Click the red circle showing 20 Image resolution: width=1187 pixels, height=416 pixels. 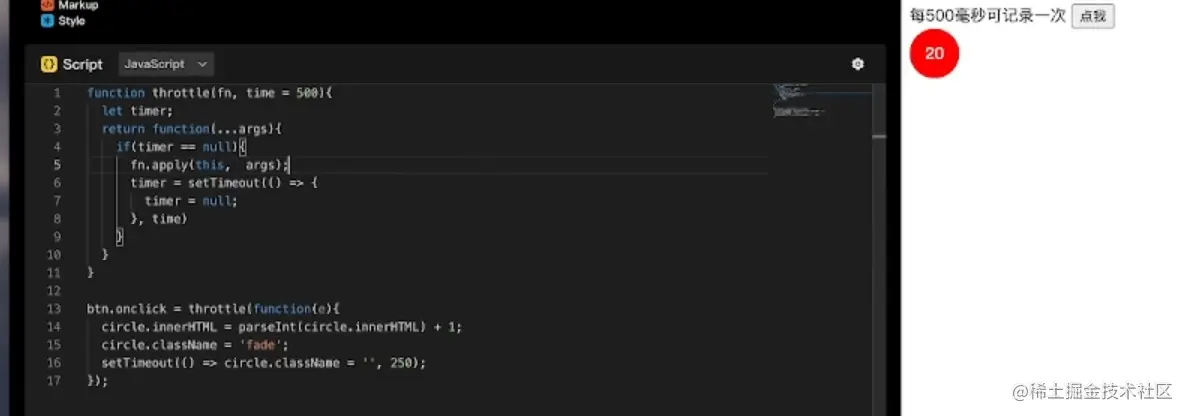pyautogui.click(x=934, y=53)
